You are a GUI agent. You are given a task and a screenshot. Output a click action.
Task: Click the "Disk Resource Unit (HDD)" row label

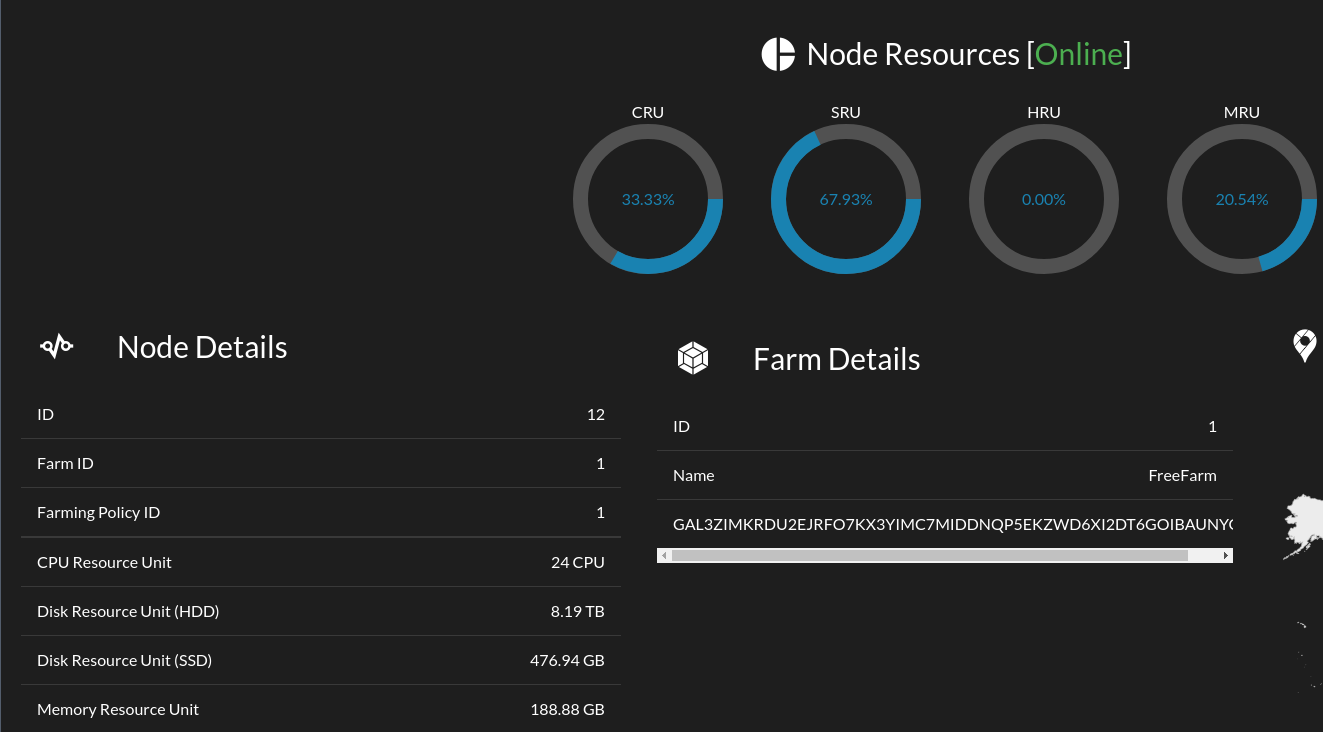tap(128, 611)
